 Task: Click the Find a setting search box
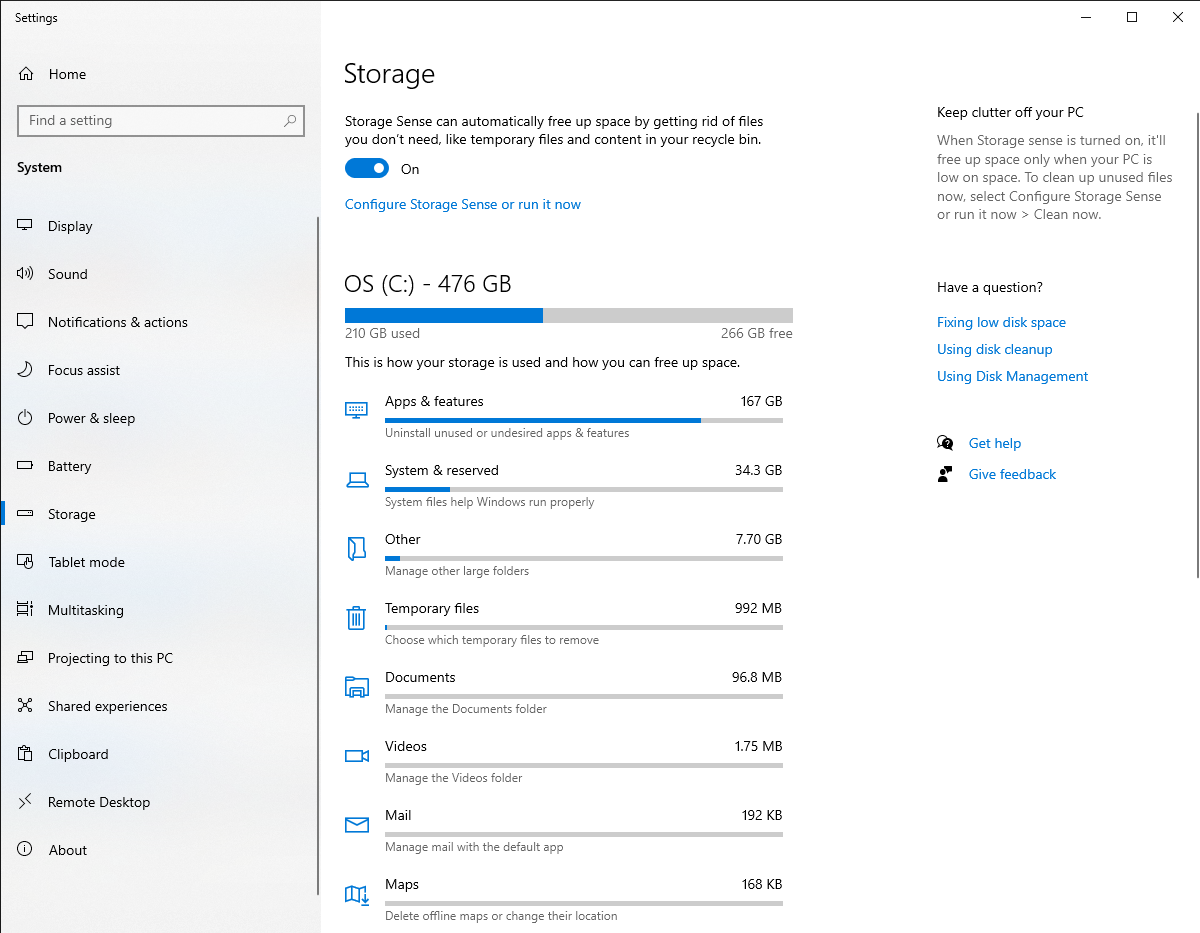161,121
